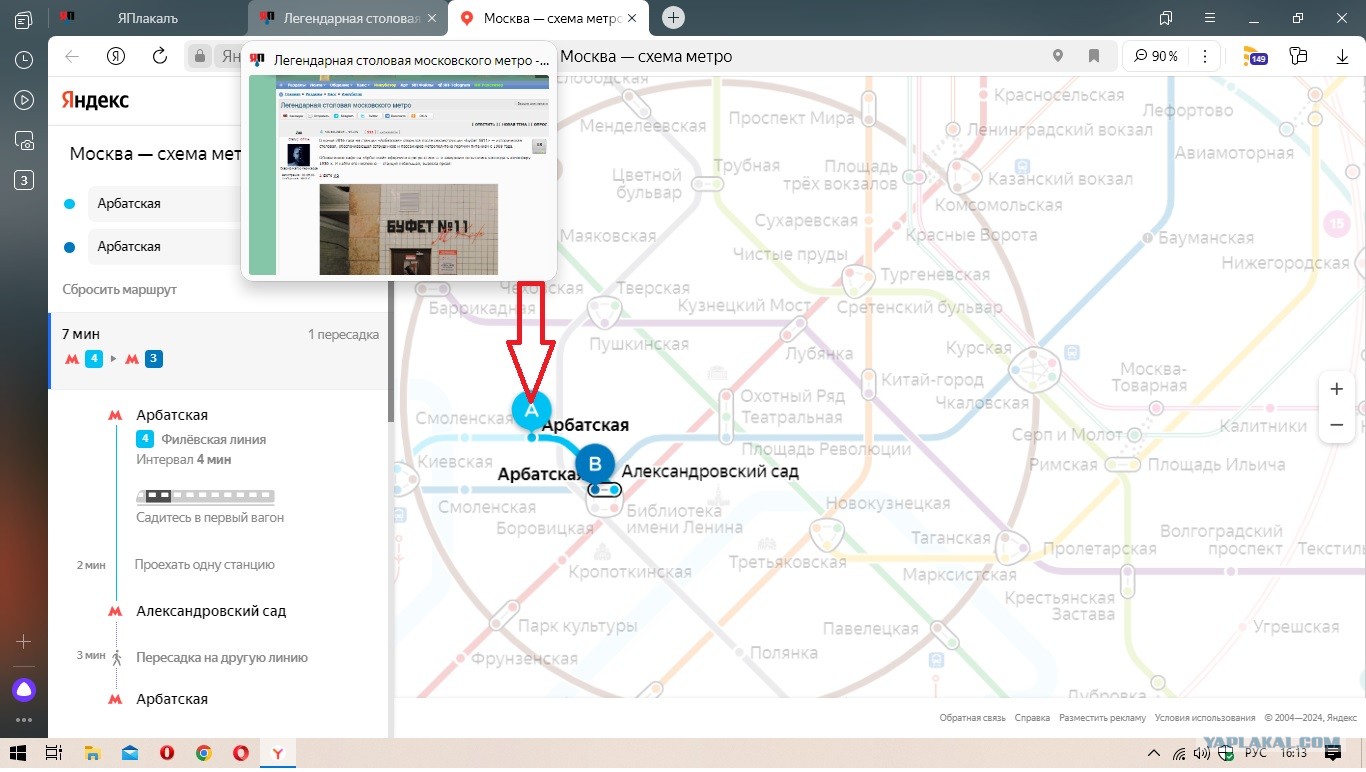View site security lock info

[200, 56]
